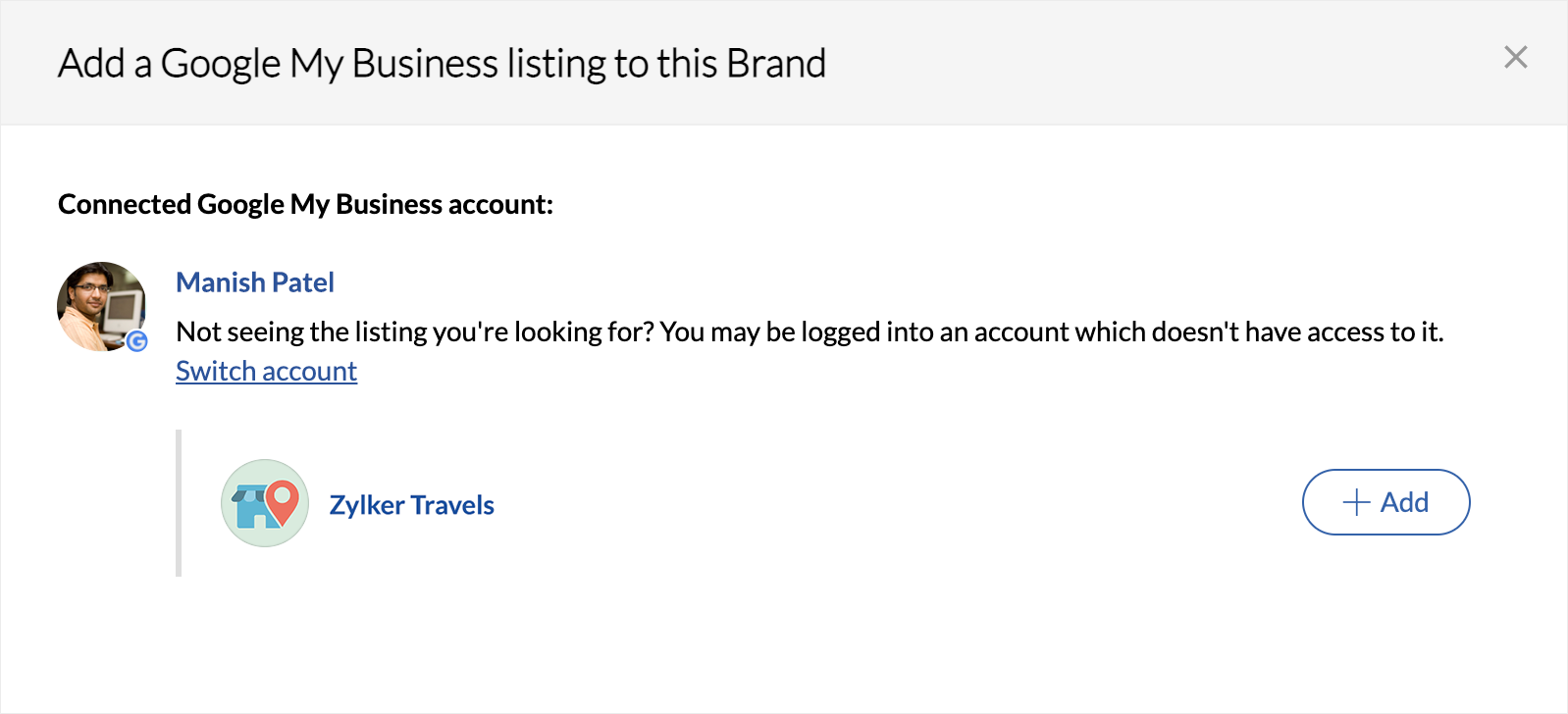This screenshot has height=714, width=1568.
Task: Click the word 'account' in Switch account
Action: click(309, 372)
